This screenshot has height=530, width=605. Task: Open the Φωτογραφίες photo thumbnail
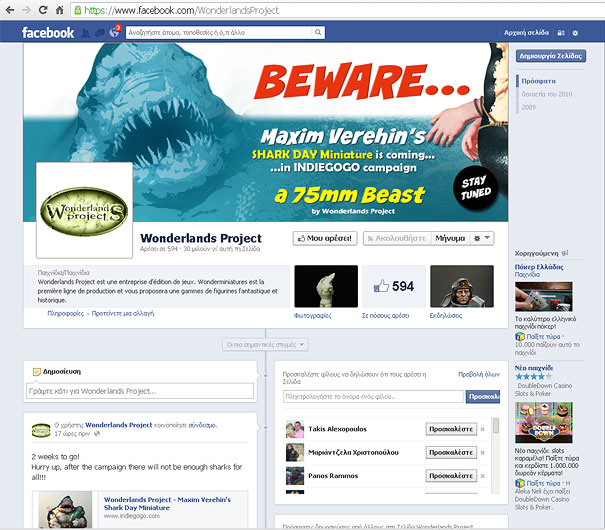tap(326, 286)
